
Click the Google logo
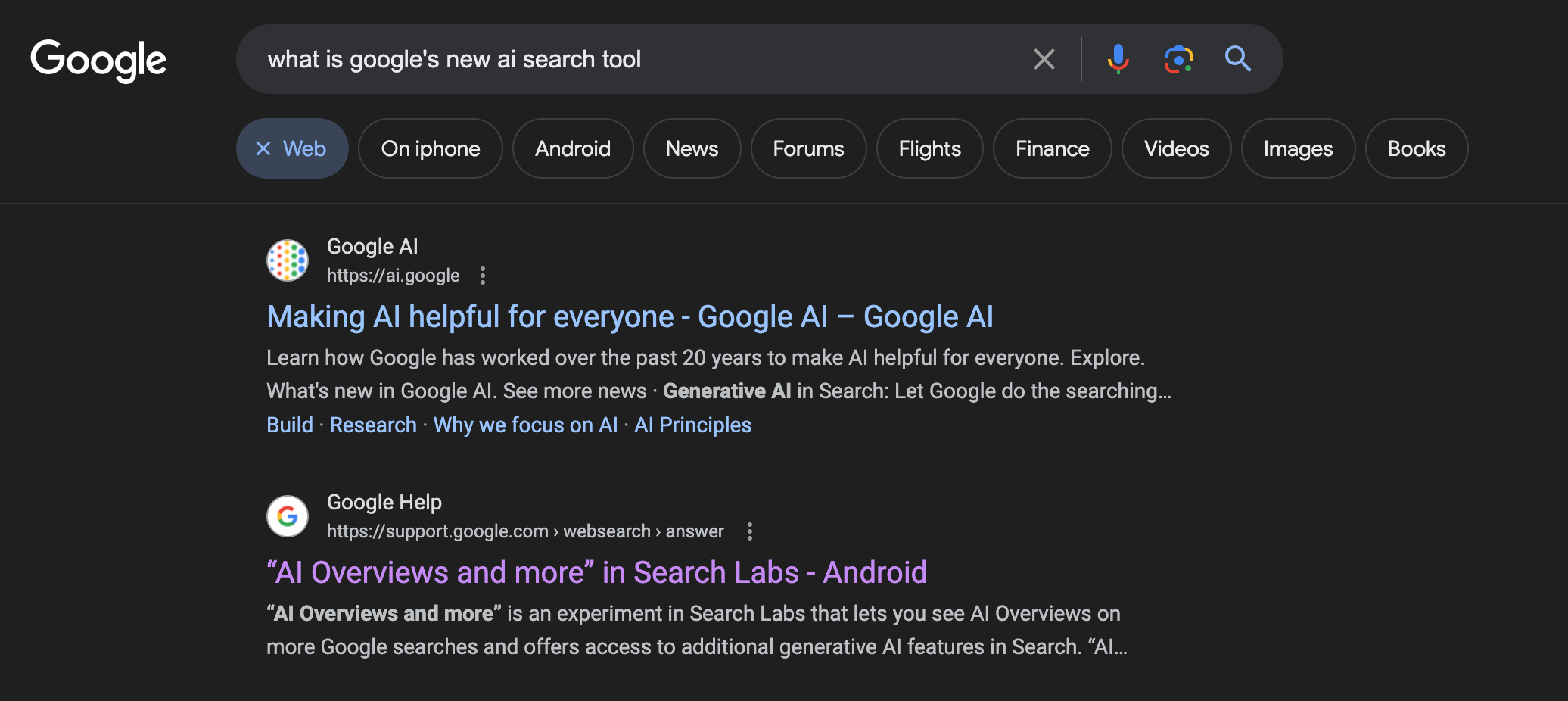pos(98,60)
